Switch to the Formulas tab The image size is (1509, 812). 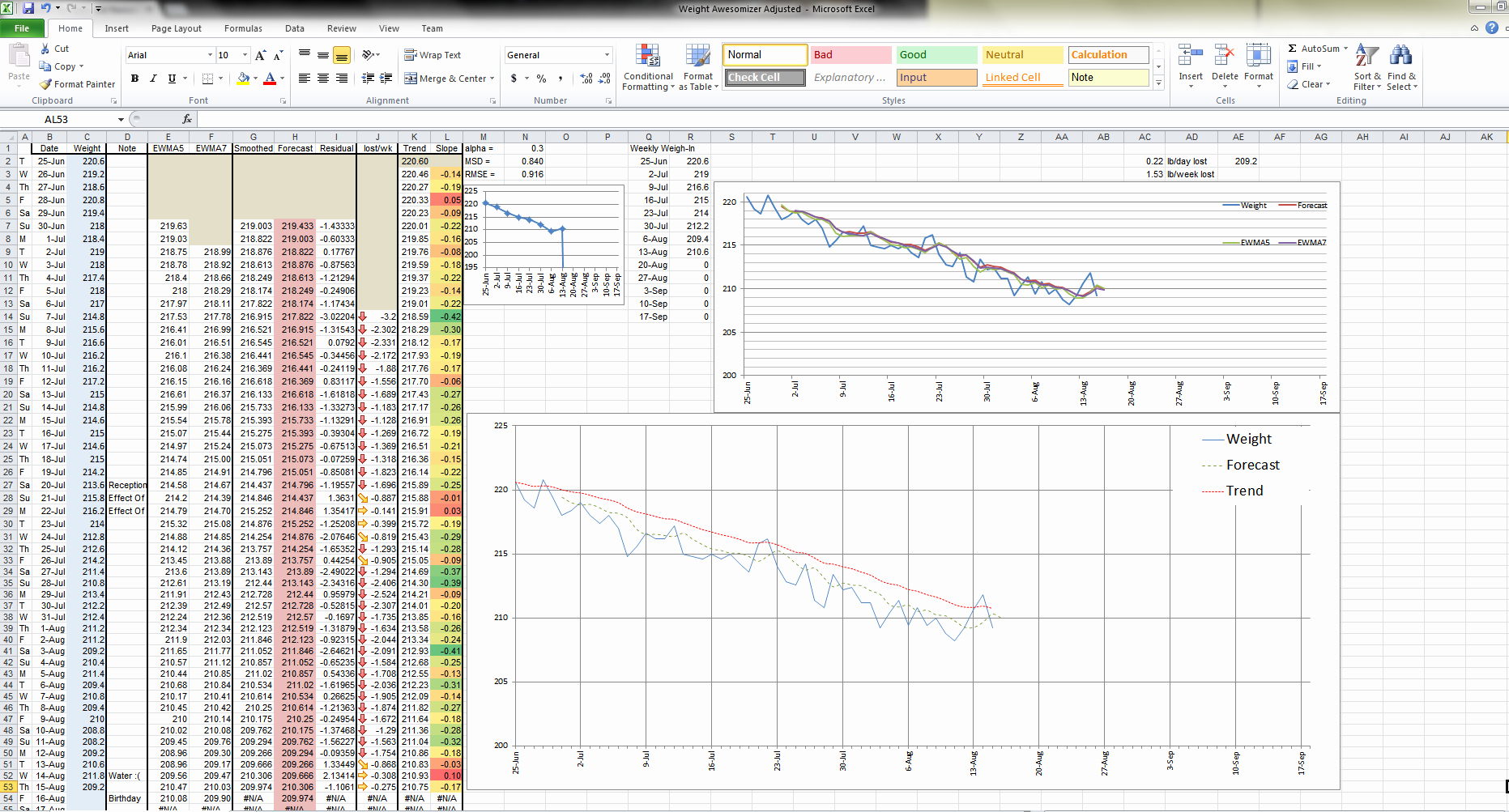point(243,28)
